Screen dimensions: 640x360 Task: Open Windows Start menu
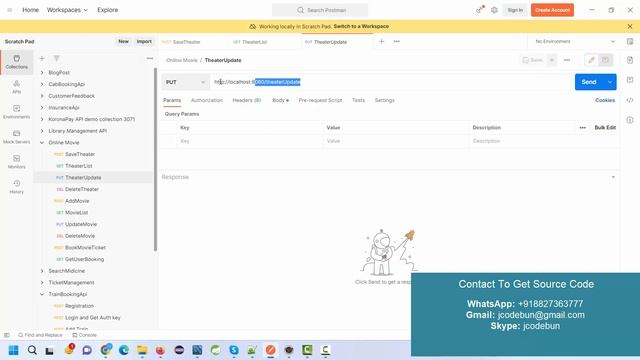pos(13,350)
